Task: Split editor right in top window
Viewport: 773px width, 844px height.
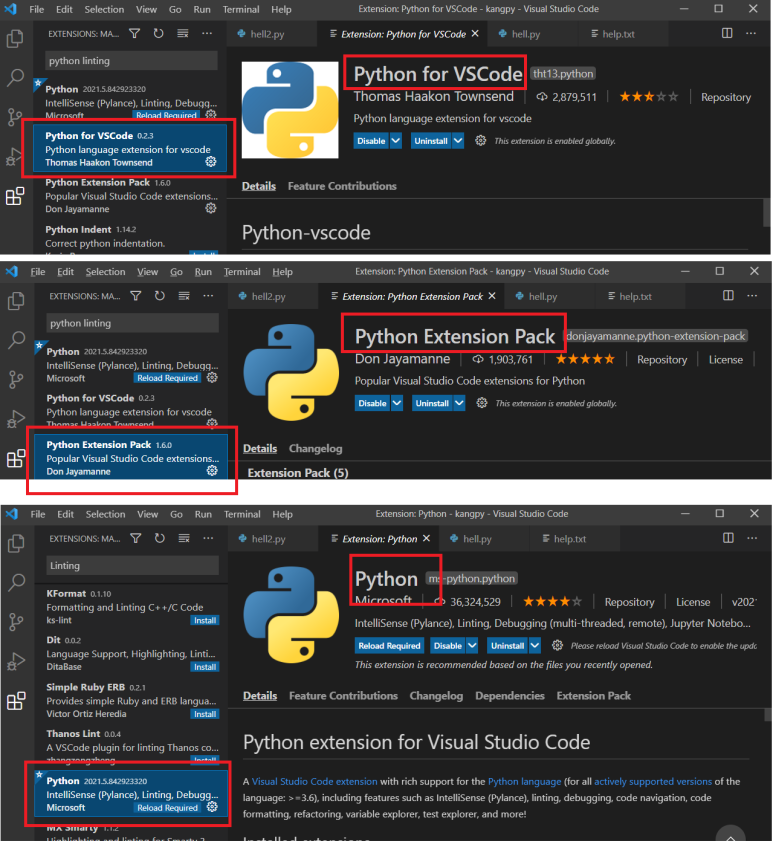Action: click(x=727, y=33)
